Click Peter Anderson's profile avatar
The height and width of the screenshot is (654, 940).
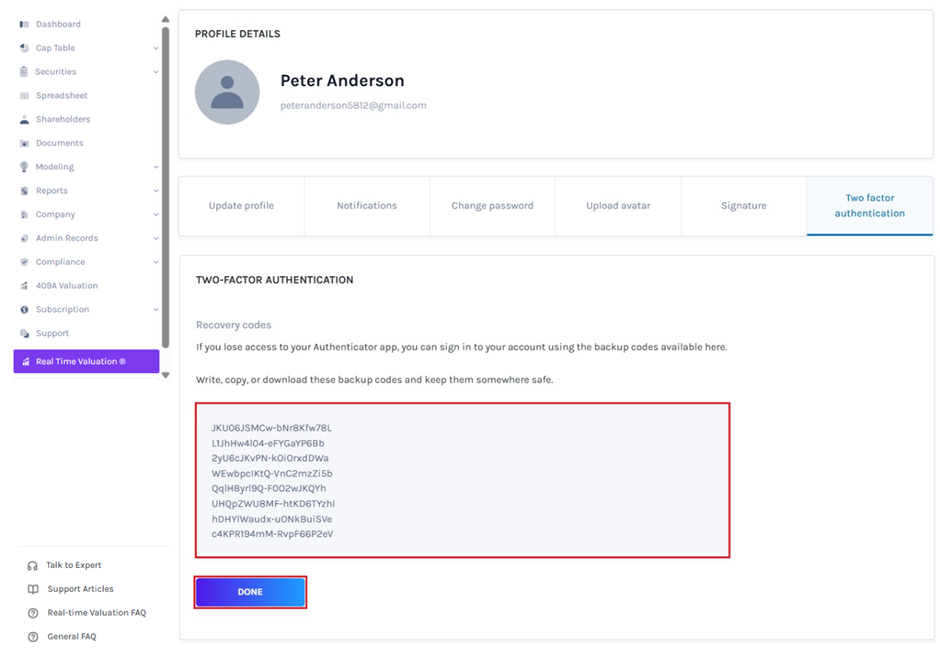pyautogui.click(x=227, y=92)
